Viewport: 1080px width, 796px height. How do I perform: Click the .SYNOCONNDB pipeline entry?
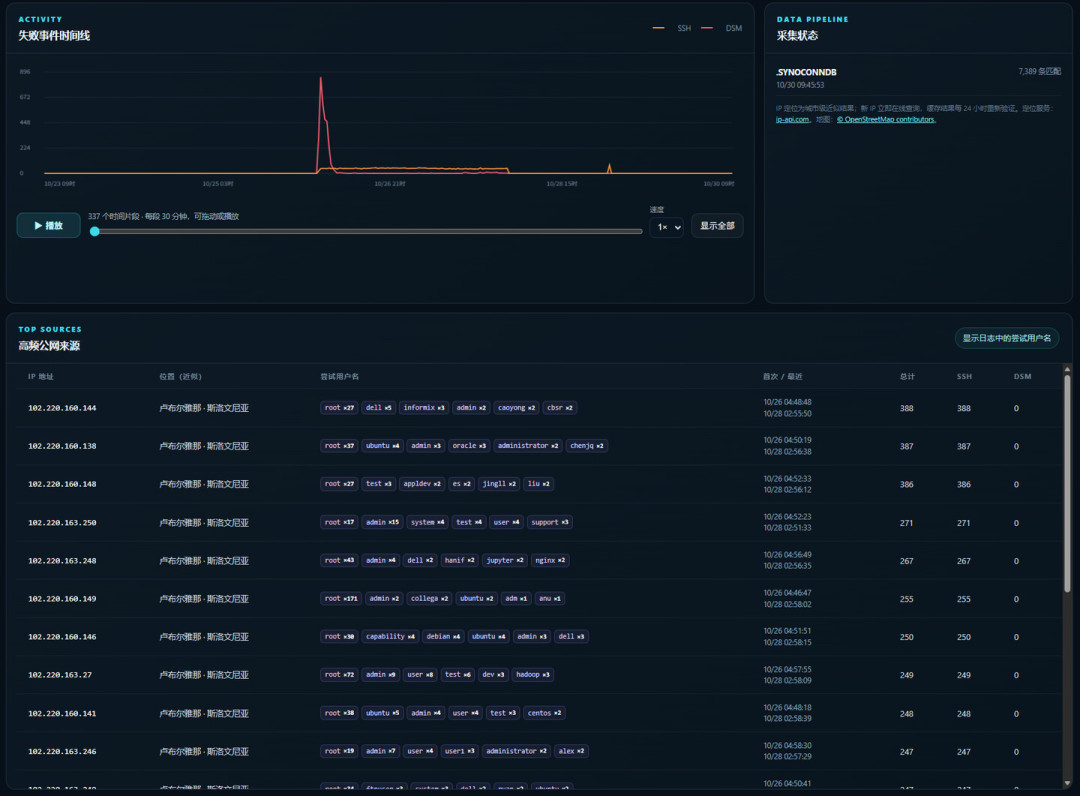point(807,72)
